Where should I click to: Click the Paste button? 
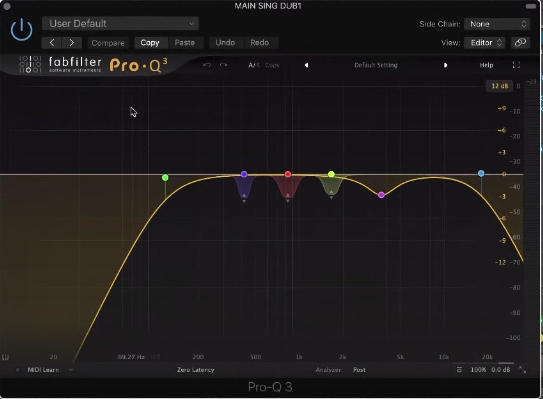tap(185, 43)
